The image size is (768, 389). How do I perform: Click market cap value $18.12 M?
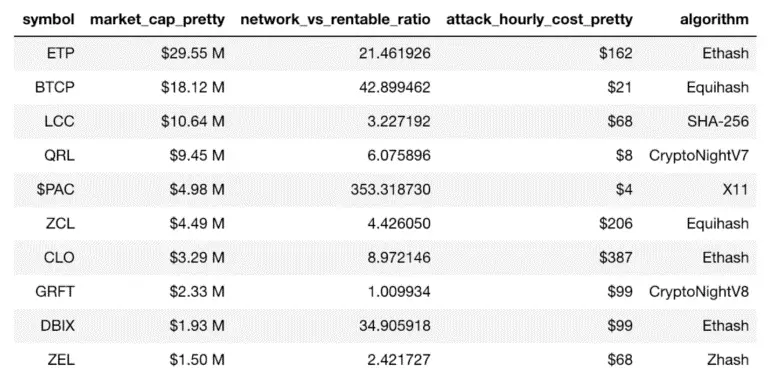click(x=192, y=87)
